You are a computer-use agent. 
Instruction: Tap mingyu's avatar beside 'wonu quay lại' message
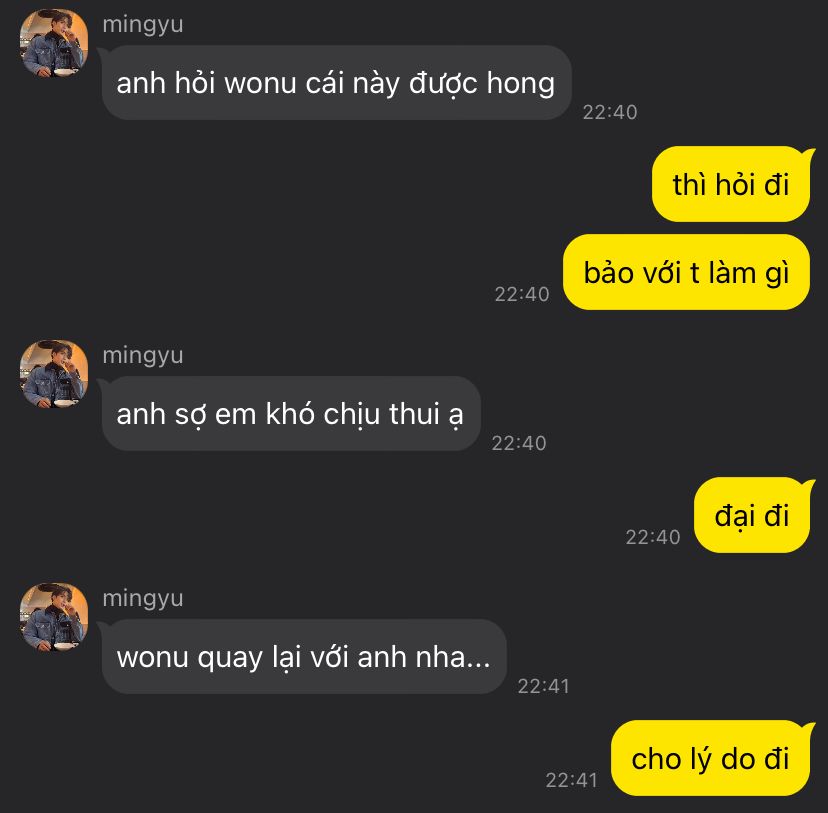pos(54,617)
